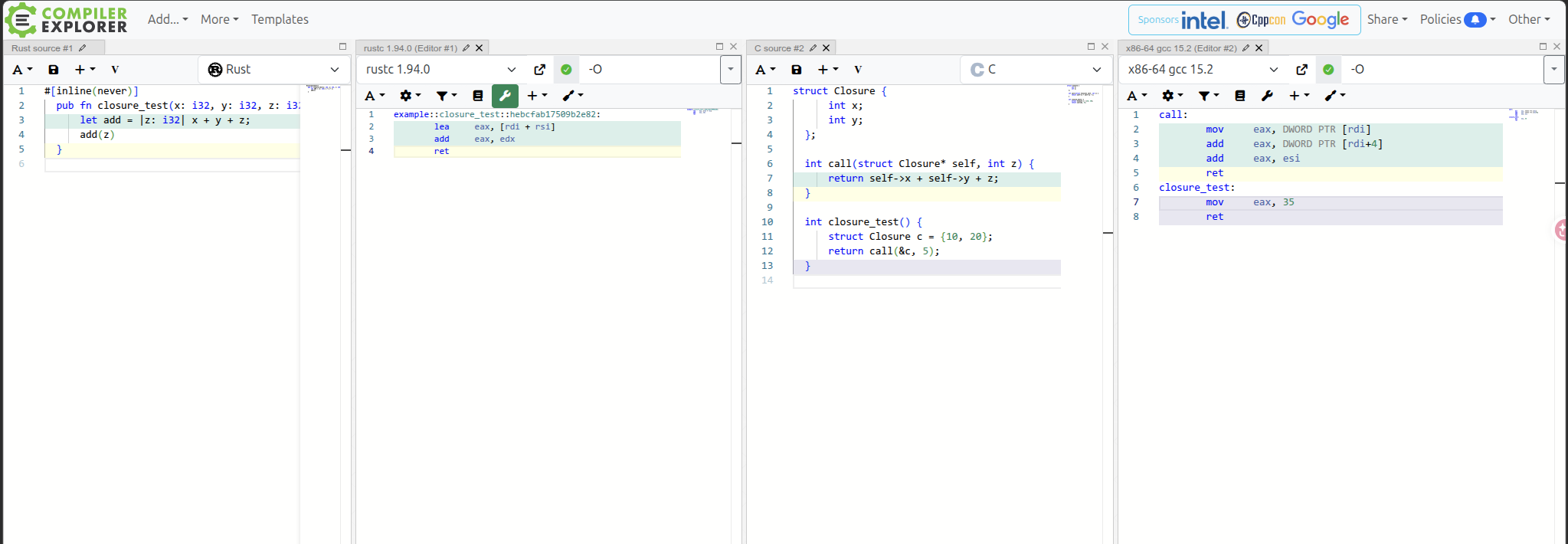Open rustc pane compiler output options gear
The image size is (1568, 544).
click(411, 96)
